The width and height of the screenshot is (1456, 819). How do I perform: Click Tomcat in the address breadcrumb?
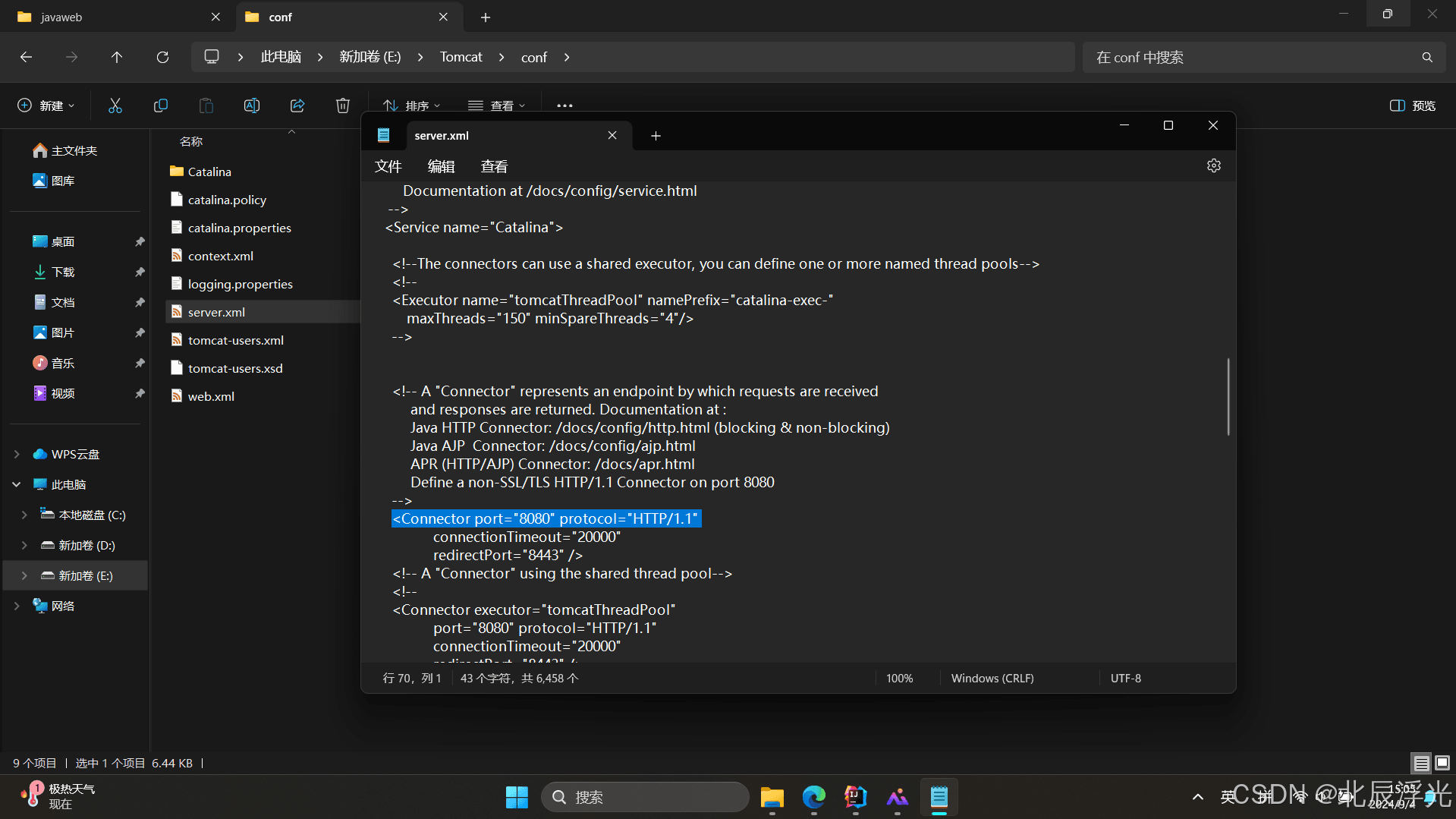[x=461, y=57]
